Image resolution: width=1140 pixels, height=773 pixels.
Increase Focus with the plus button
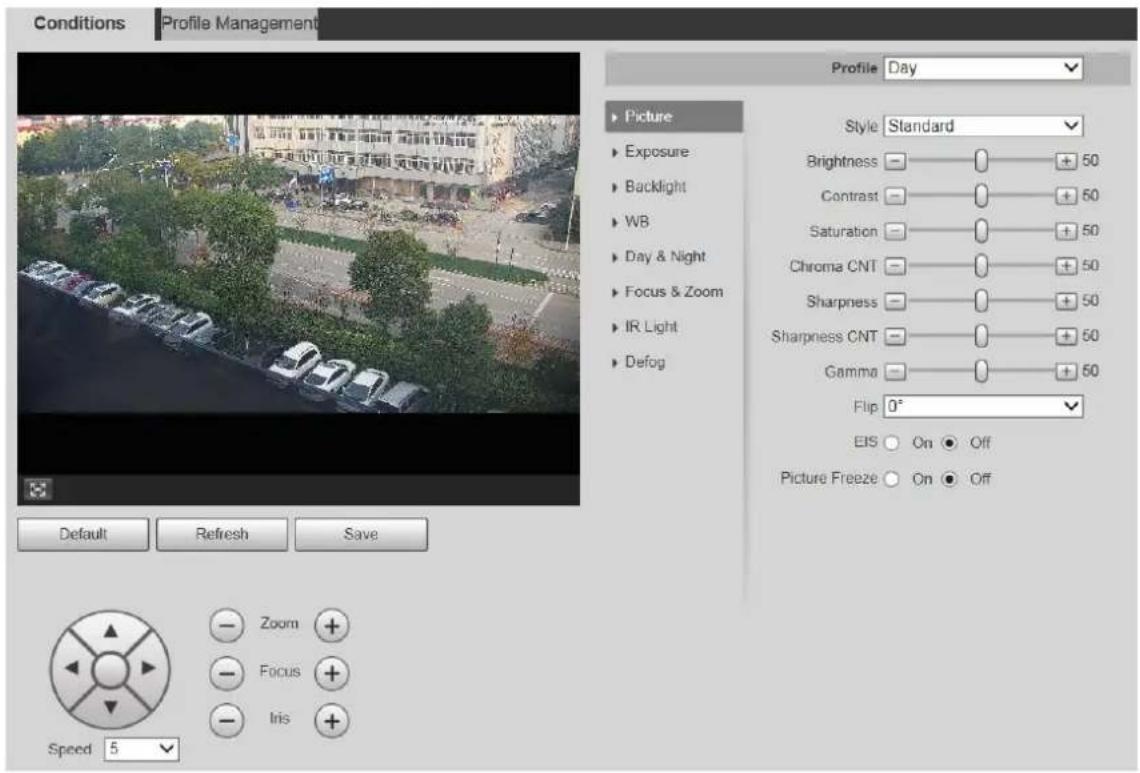(332, 673)
